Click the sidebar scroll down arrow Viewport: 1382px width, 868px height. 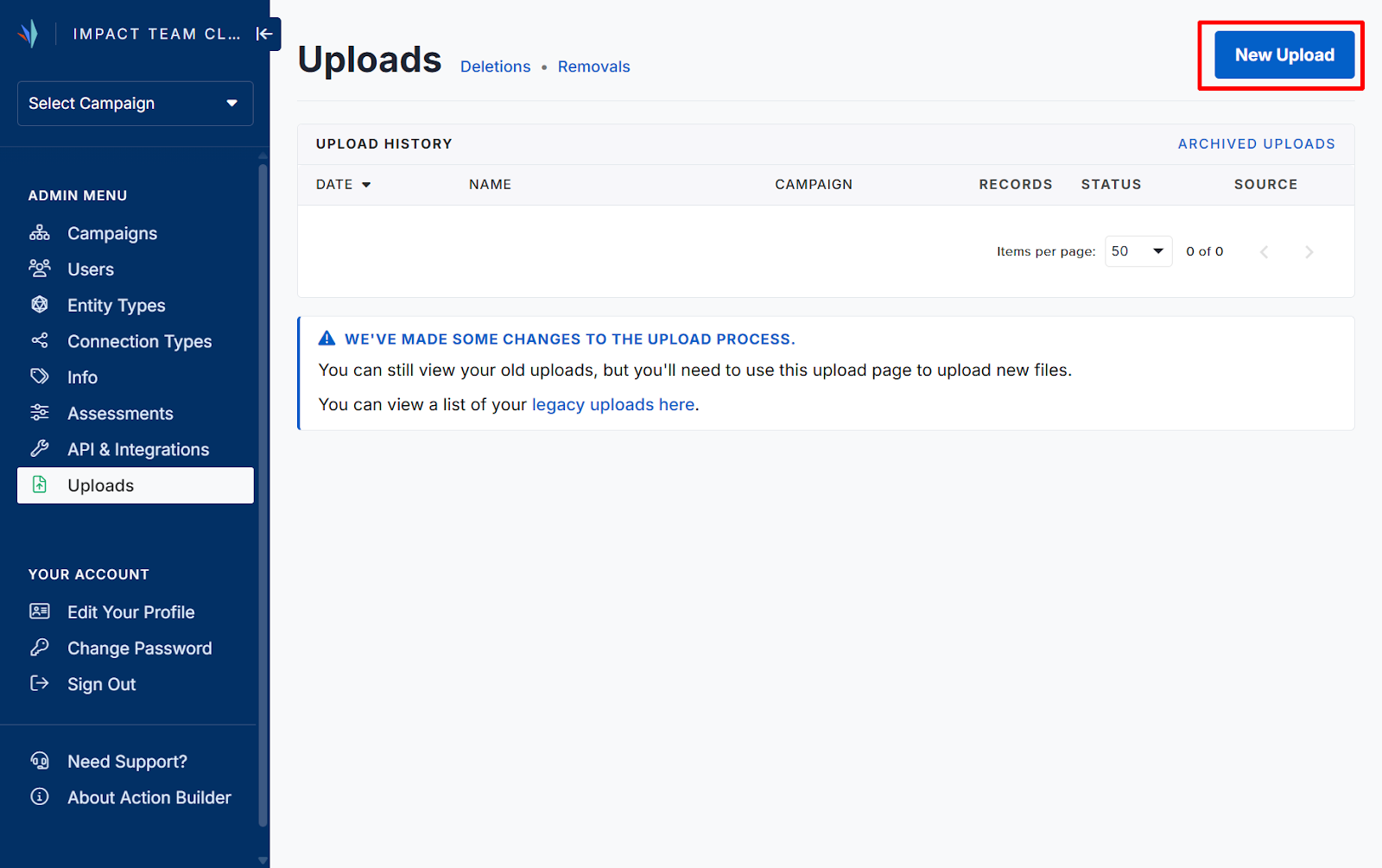point(263,860)
